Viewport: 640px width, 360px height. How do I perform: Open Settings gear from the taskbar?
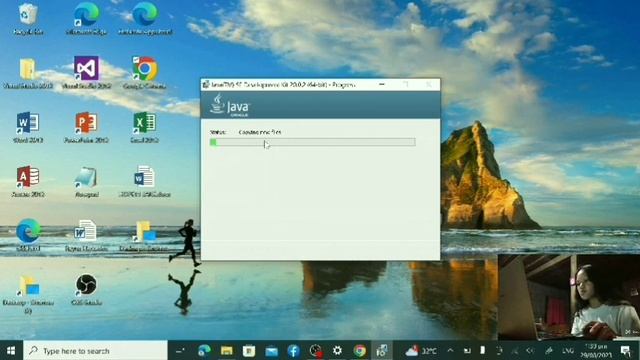(x=337, y=351)
